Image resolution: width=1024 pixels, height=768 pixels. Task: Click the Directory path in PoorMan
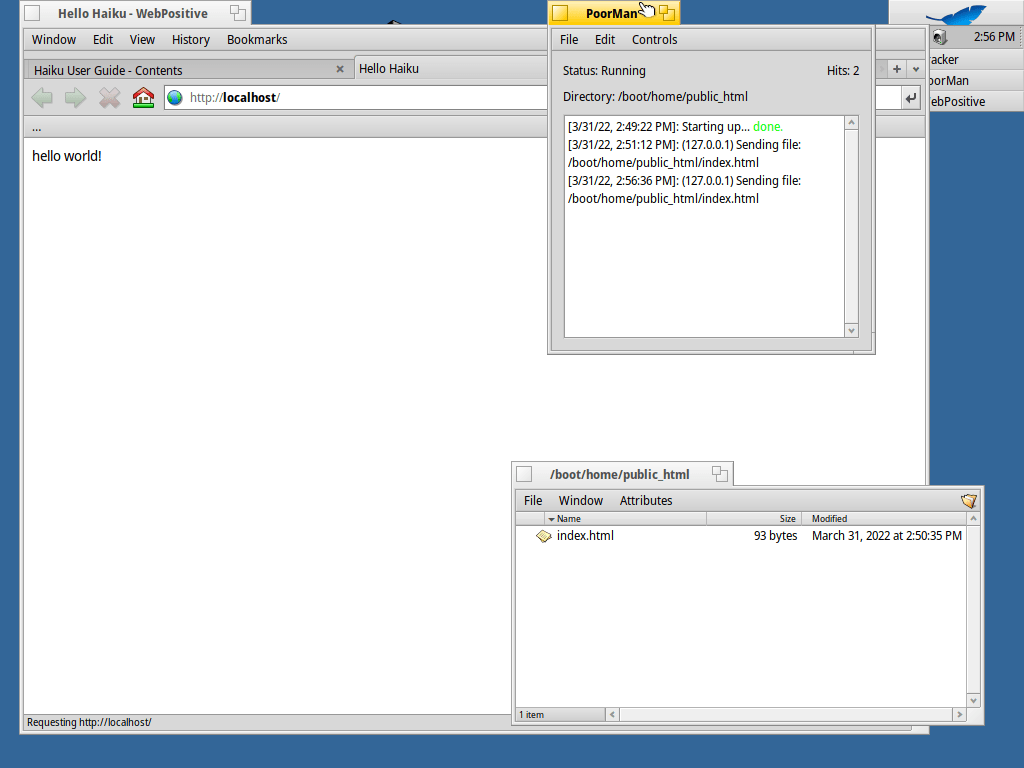pos(655,97)
